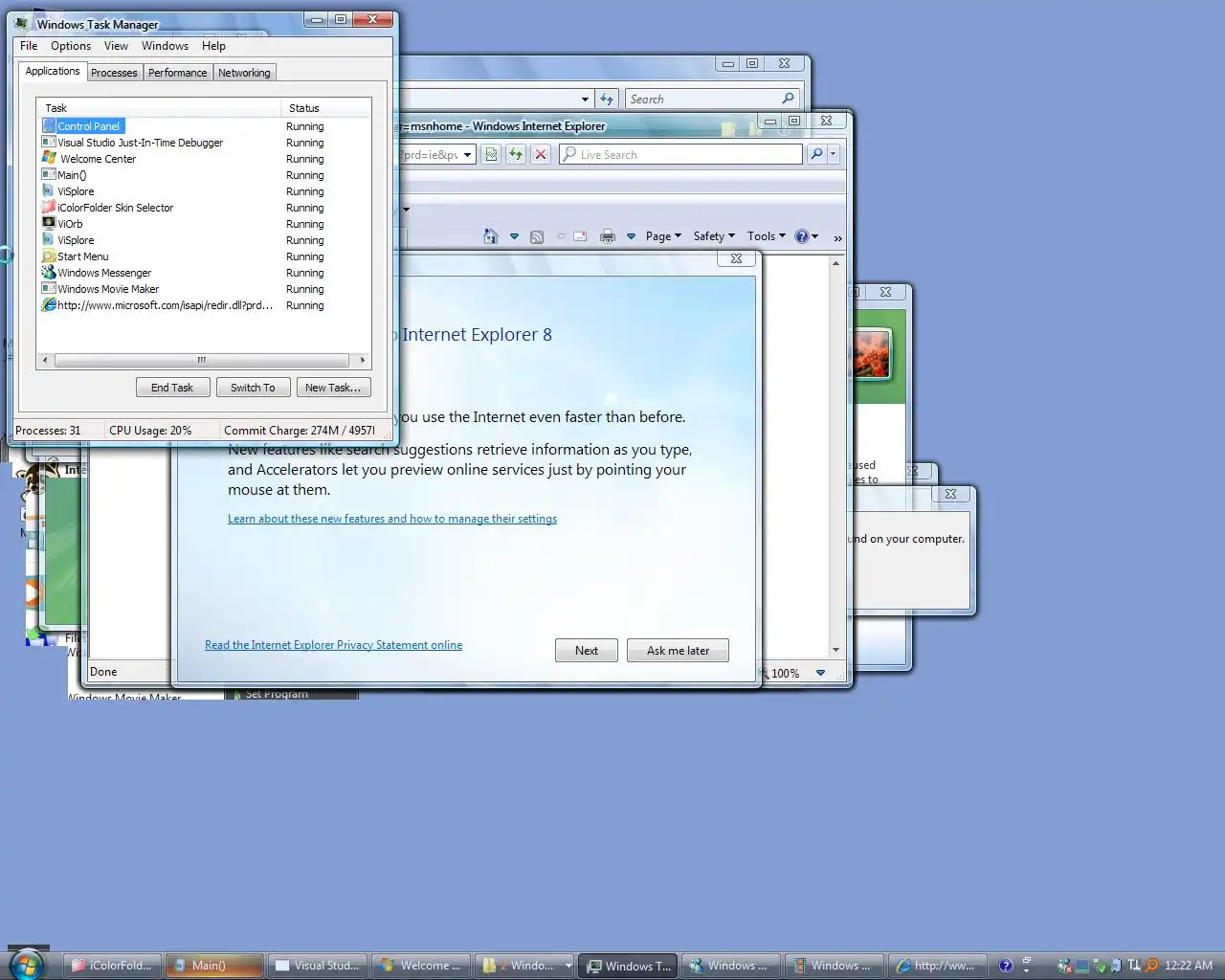Screen dimensions: 1225x980
Task: Click the horizontal scrollbar in the task list
Action: [202, 361]
